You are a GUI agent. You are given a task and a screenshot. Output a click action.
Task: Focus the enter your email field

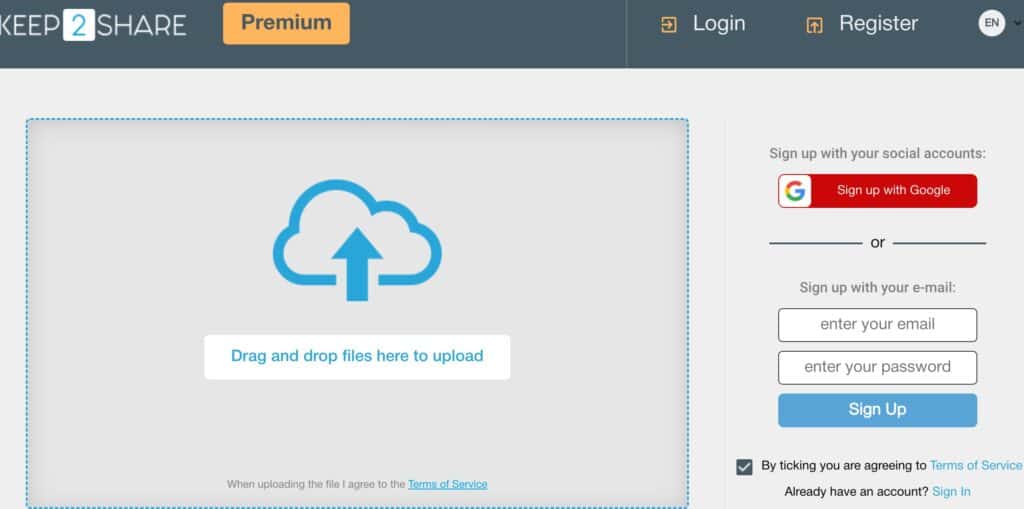point(877,325)
